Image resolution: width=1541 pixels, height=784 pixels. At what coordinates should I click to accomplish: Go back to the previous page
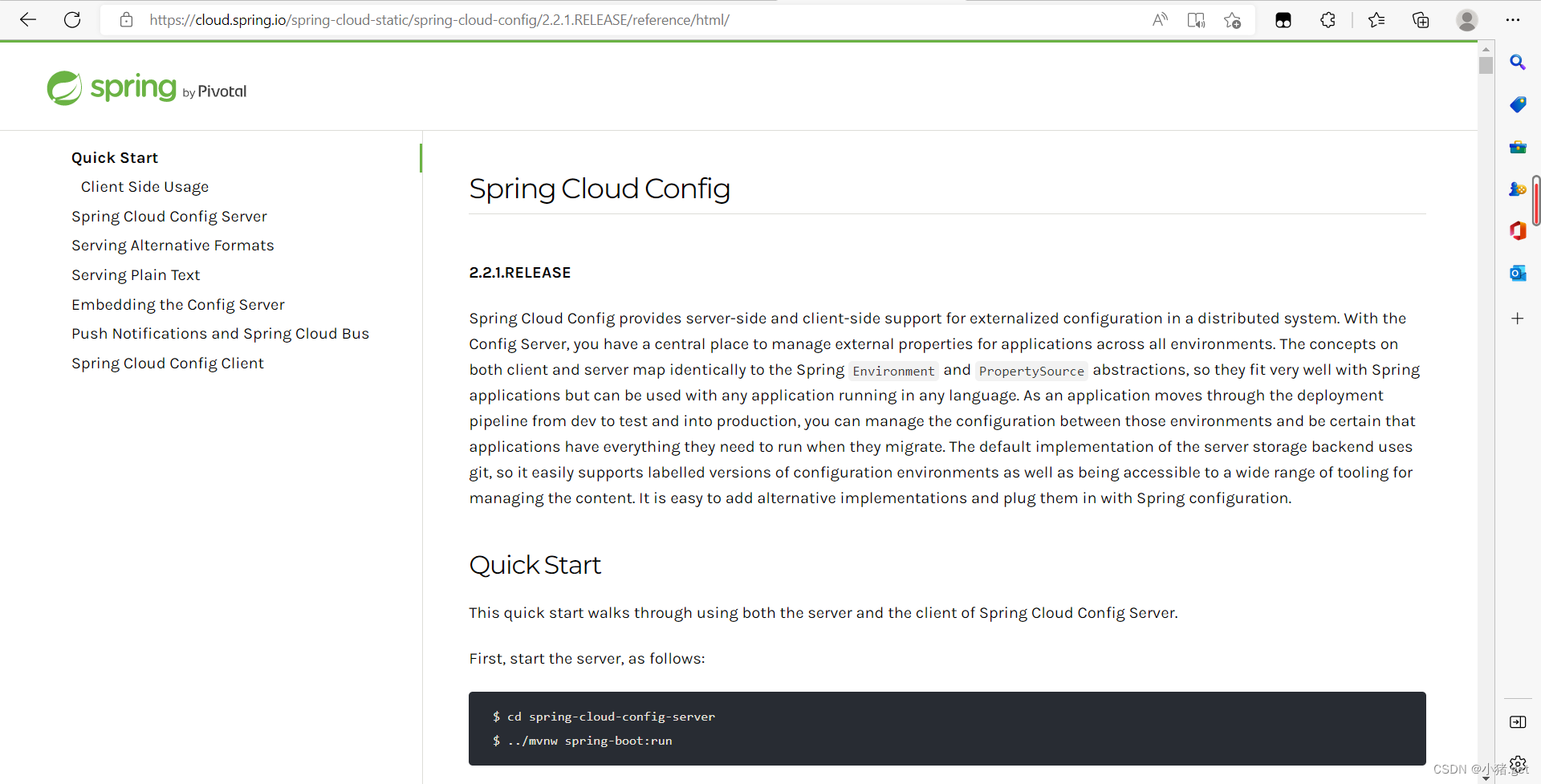28,20
